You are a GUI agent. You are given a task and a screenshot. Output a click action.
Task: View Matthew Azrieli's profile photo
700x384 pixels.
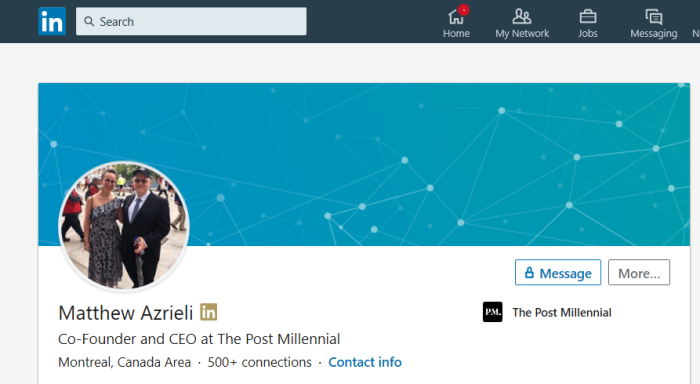coord(124,226)
